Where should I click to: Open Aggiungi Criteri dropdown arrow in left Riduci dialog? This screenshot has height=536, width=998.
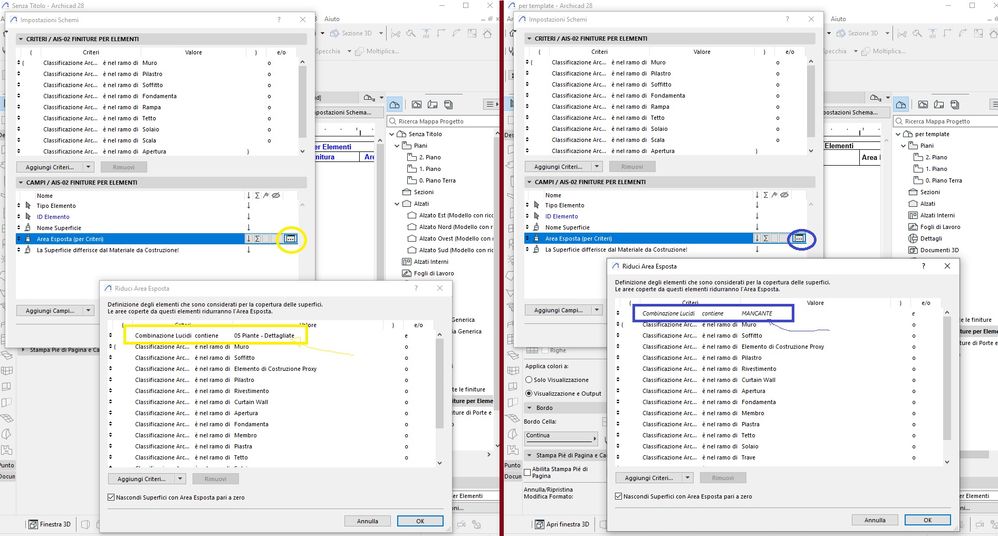point(180,479)
